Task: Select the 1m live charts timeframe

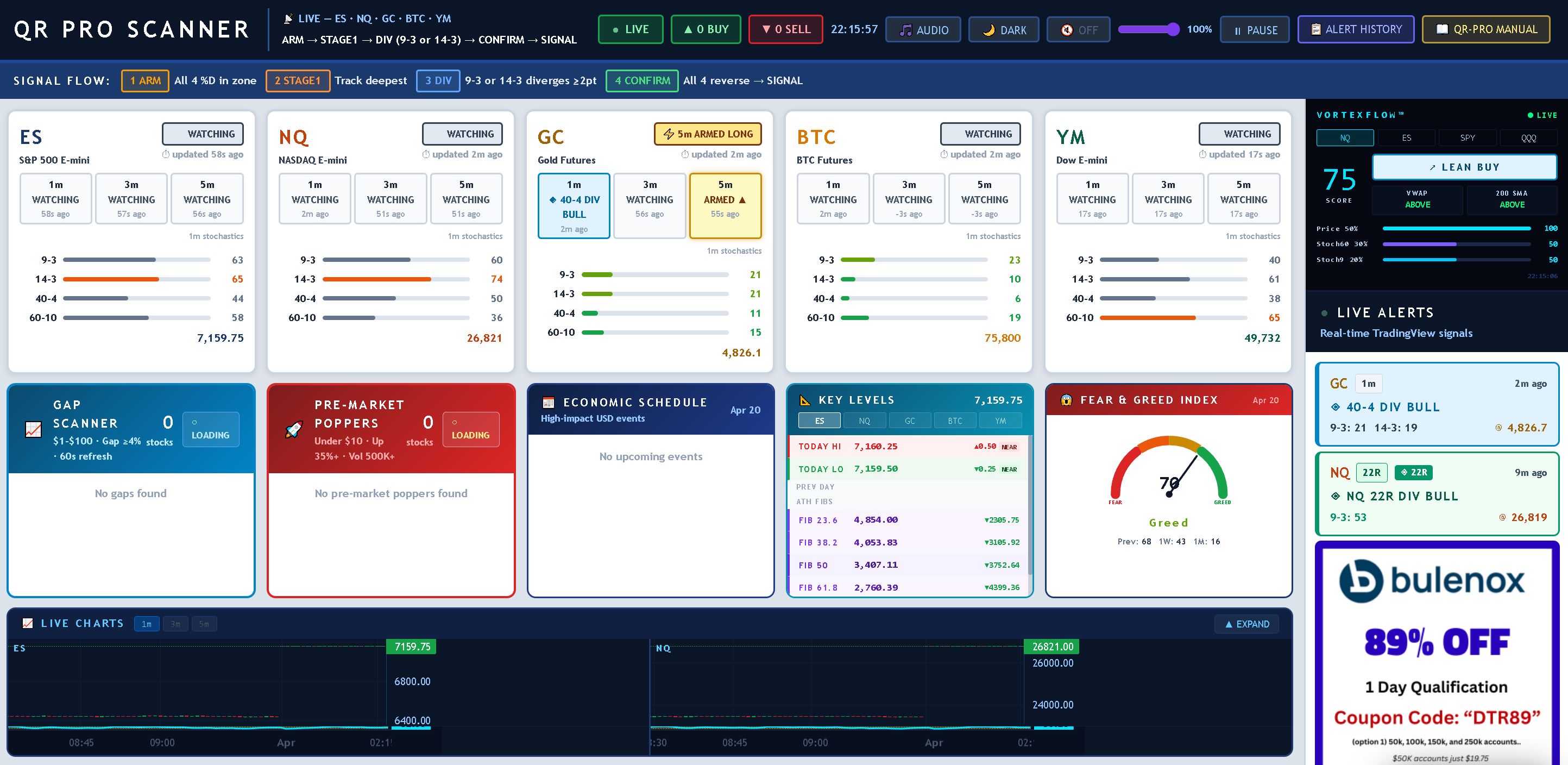Action: (147, 624)
